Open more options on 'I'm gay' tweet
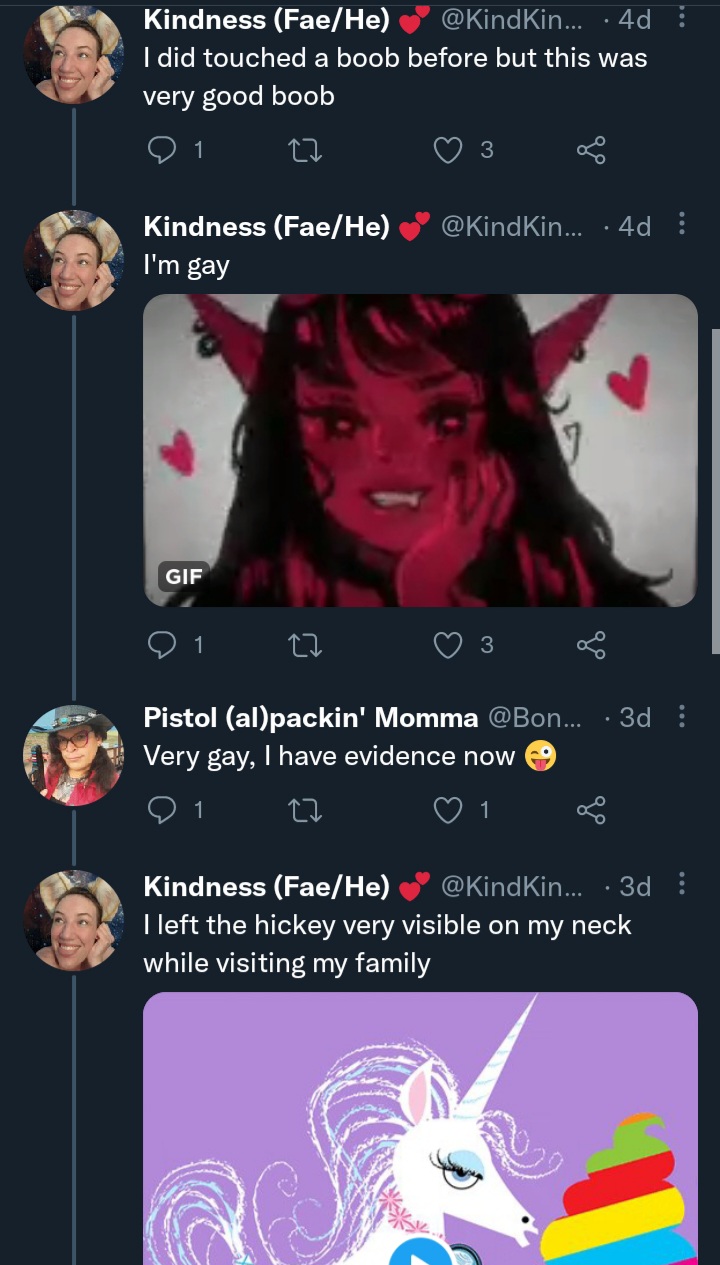 pyautogui.click(x=682, y=224)
